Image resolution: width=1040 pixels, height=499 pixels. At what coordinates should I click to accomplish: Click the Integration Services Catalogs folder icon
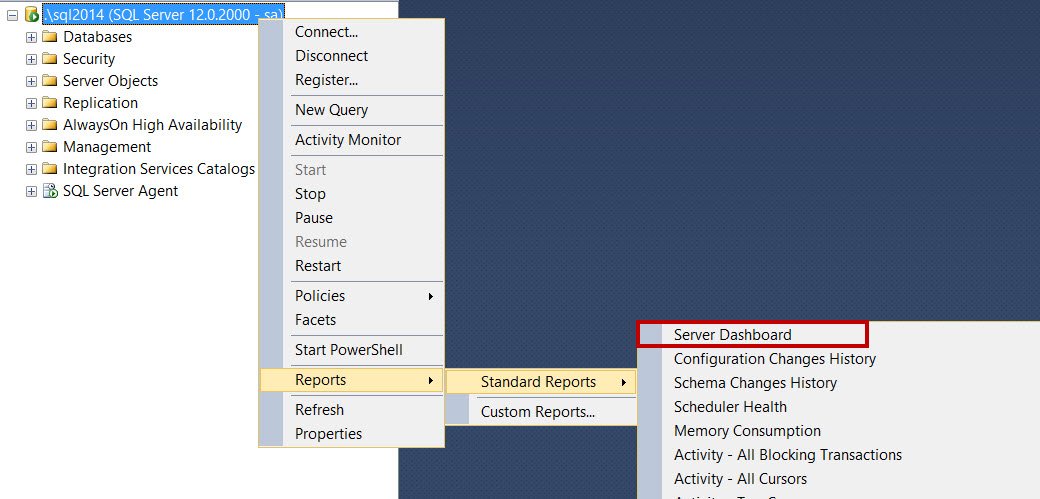[50, 169]
